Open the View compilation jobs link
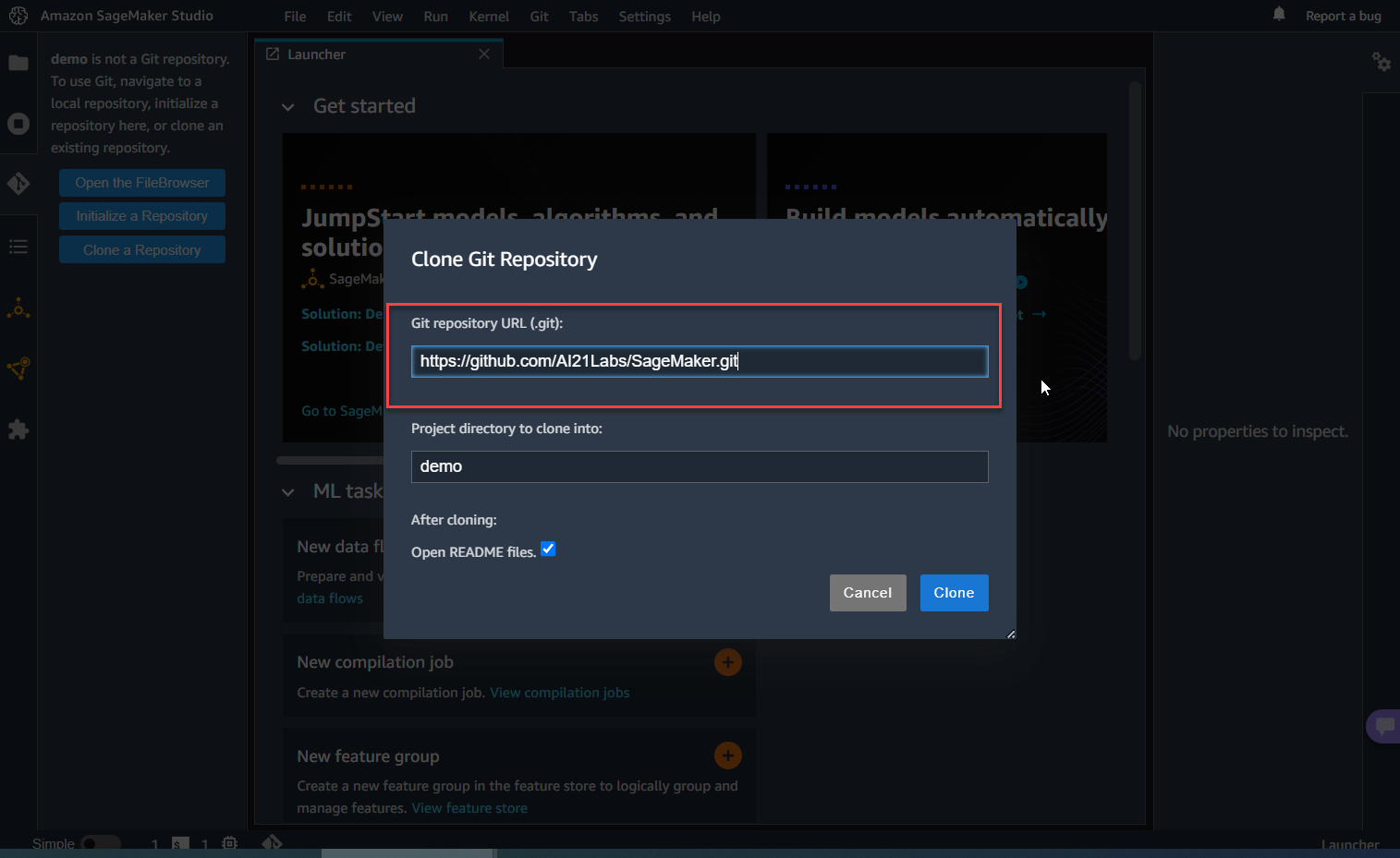The width and height of the screenshot is (1400, 858). click(560, 693)
